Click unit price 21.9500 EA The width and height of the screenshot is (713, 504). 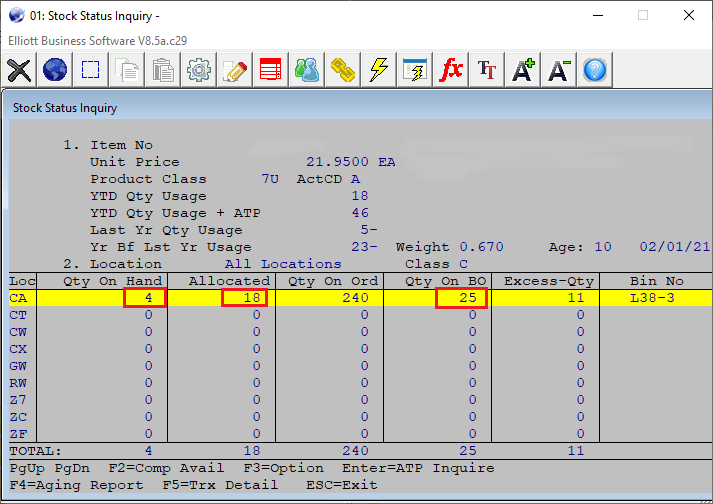pos(351,162)
